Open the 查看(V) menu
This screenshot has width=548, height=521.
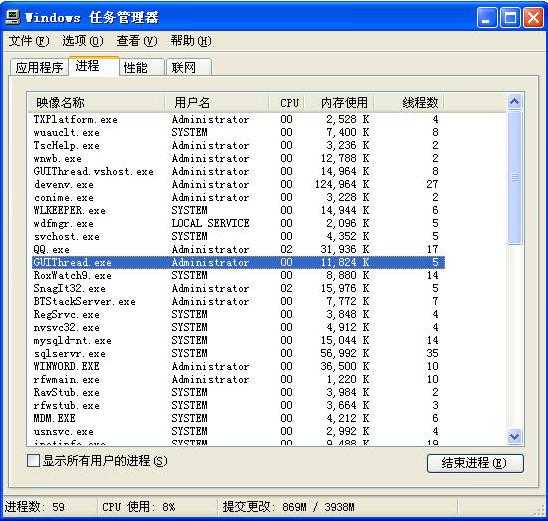click(137, 41)
